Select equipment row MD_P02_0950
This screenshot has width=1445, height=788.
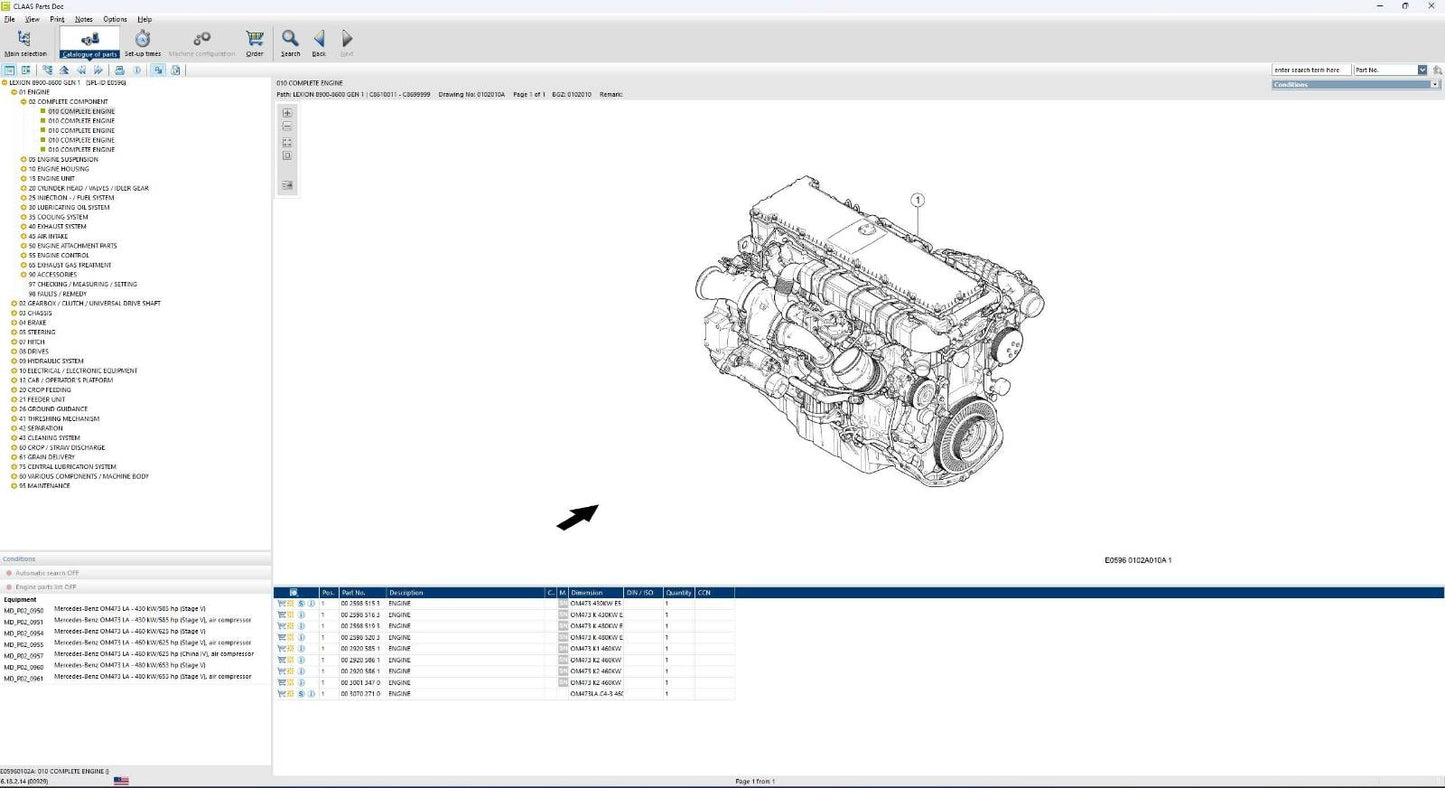(105, 609)
